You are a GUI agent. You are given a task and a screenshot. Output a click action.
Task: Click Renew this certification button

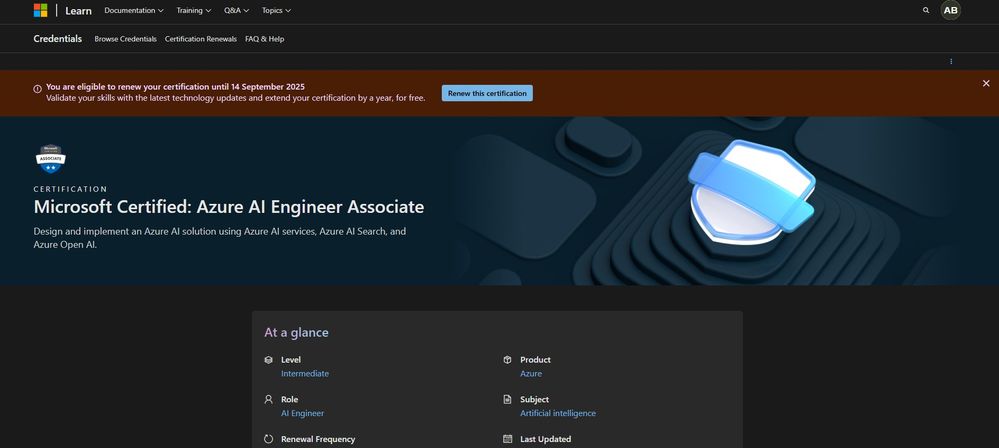tap(487, 93)
